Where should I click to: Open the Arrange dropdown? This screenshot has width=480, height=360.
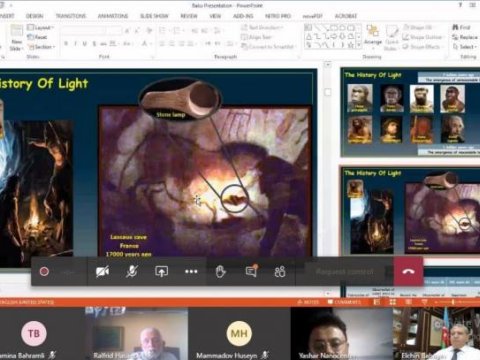point(373,37)
